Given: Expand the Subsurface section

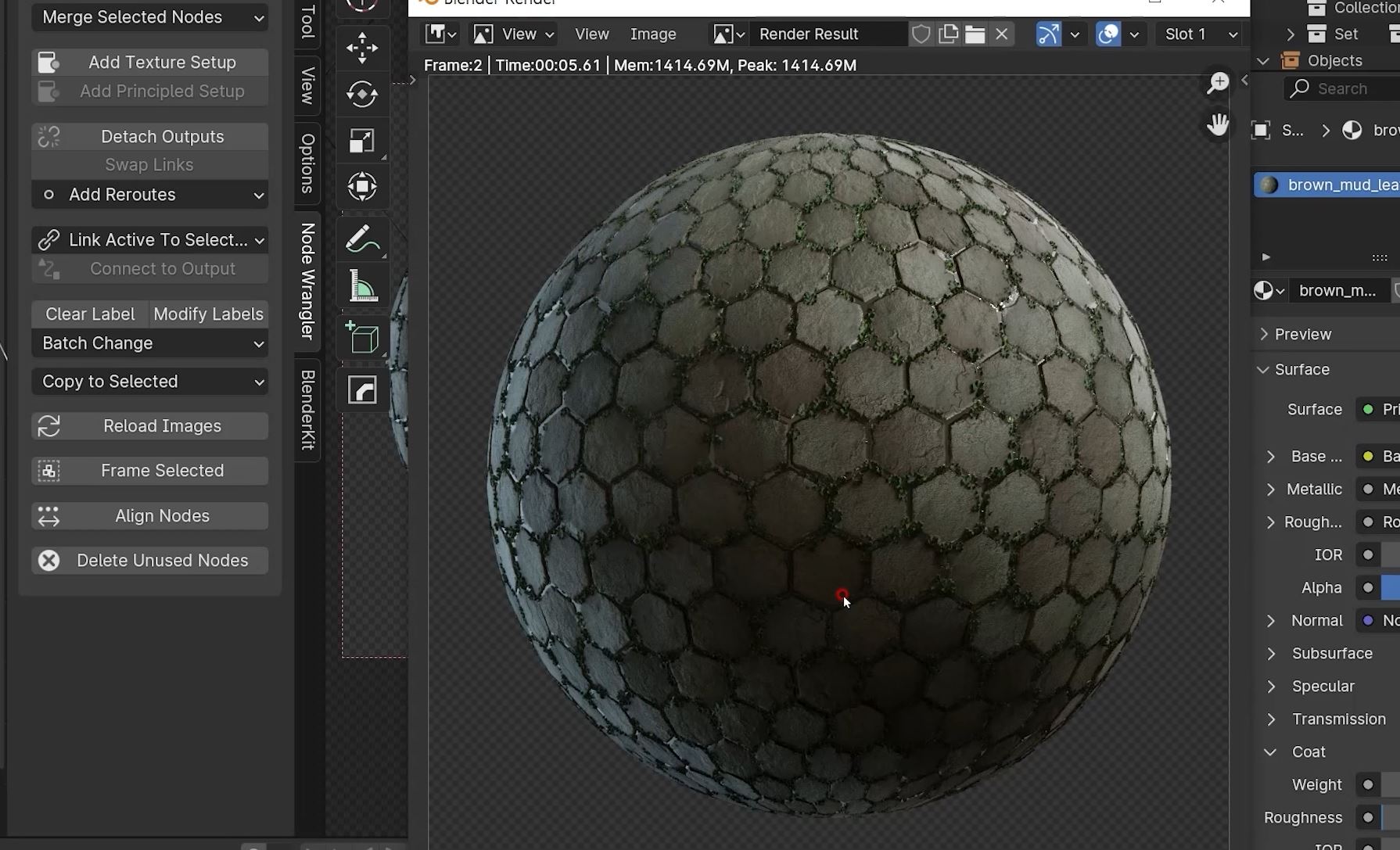Looking at the screenshot, I should point(1271,653).
